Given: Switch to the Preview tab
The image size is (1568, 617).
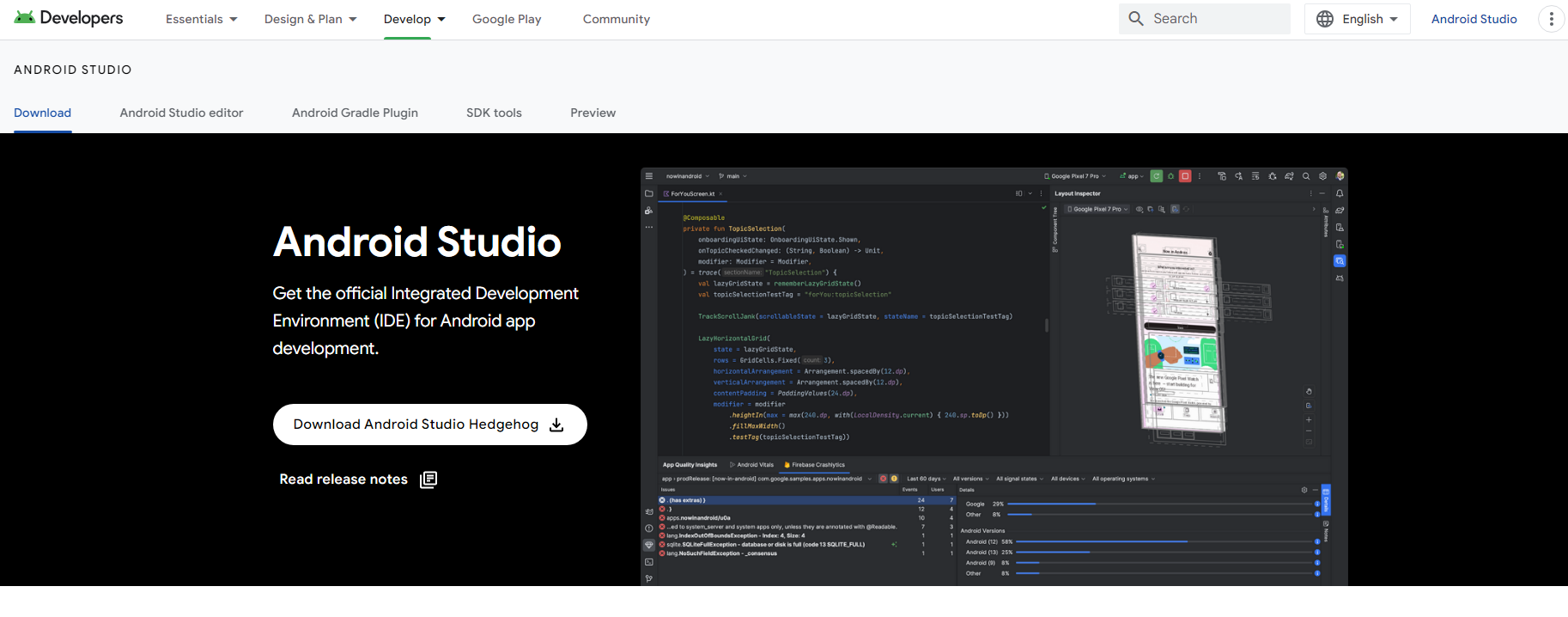Looking at the screenshot, I should (x=593, y=113).
